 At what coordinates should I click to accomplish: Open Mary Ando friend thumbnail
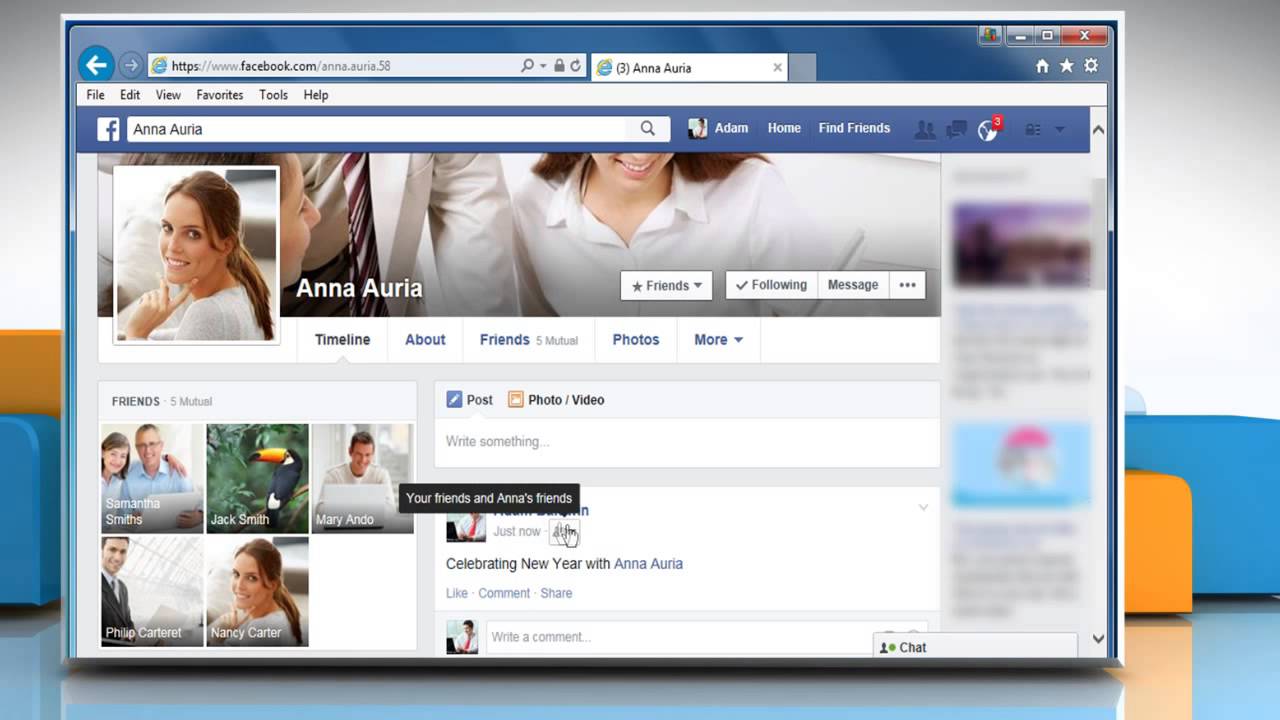[x=362, y=478]
